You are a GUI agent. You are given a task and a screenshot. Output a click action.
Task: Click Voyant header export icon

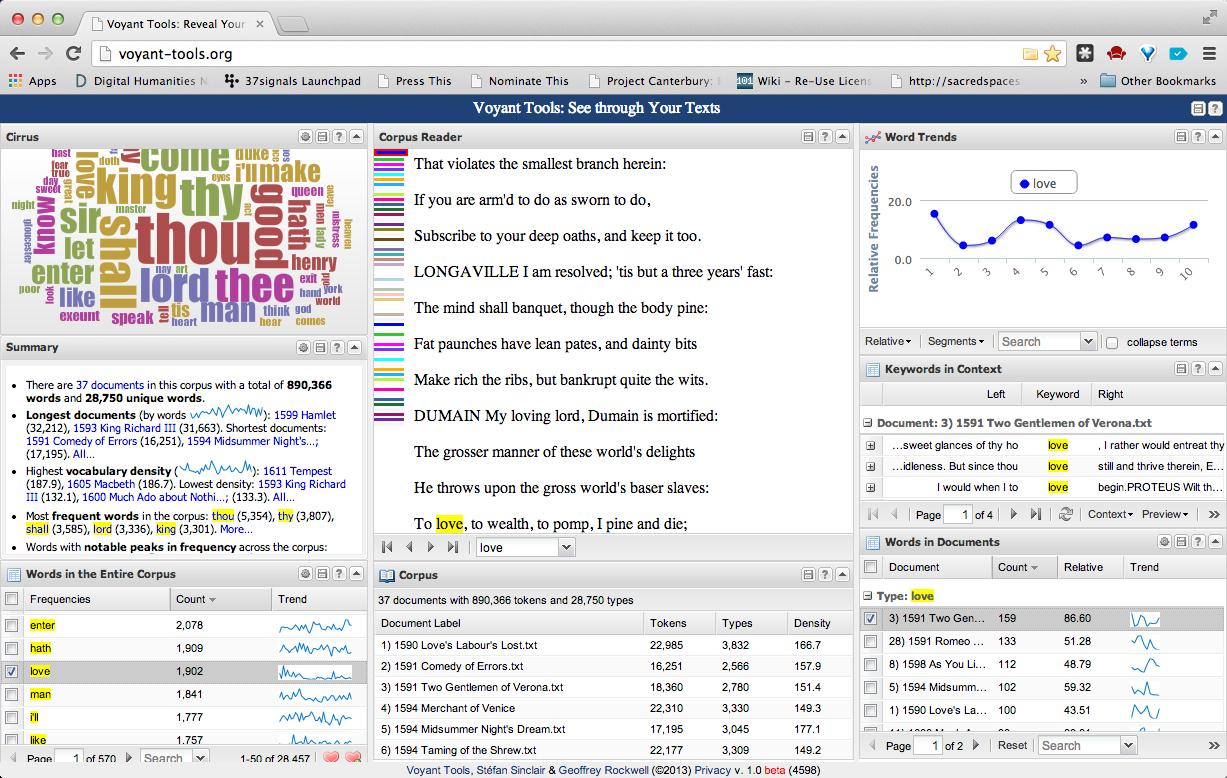pyautogui.click(x=1198, y=108)
